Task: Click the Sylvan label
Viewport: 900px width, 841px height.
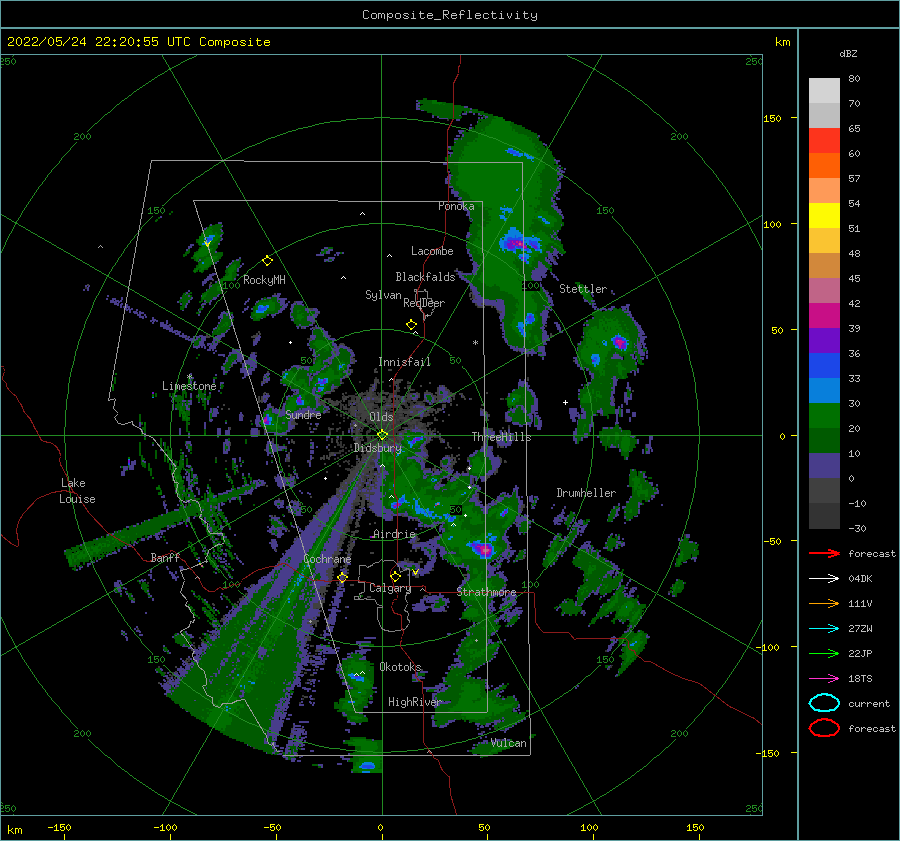Action: pyautogui.click(x=383, y=295)
